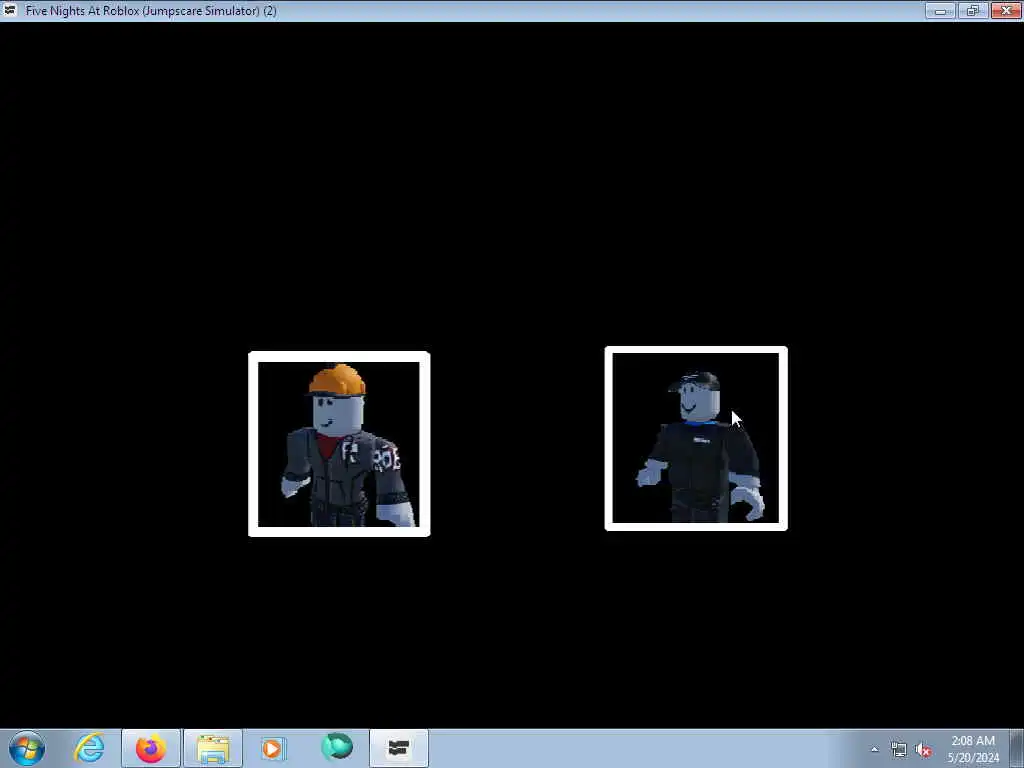This screenshot has height=768, width=1024.
Task: Minimize the Five Nights At Roblox window
Action: tap(940, 10)
